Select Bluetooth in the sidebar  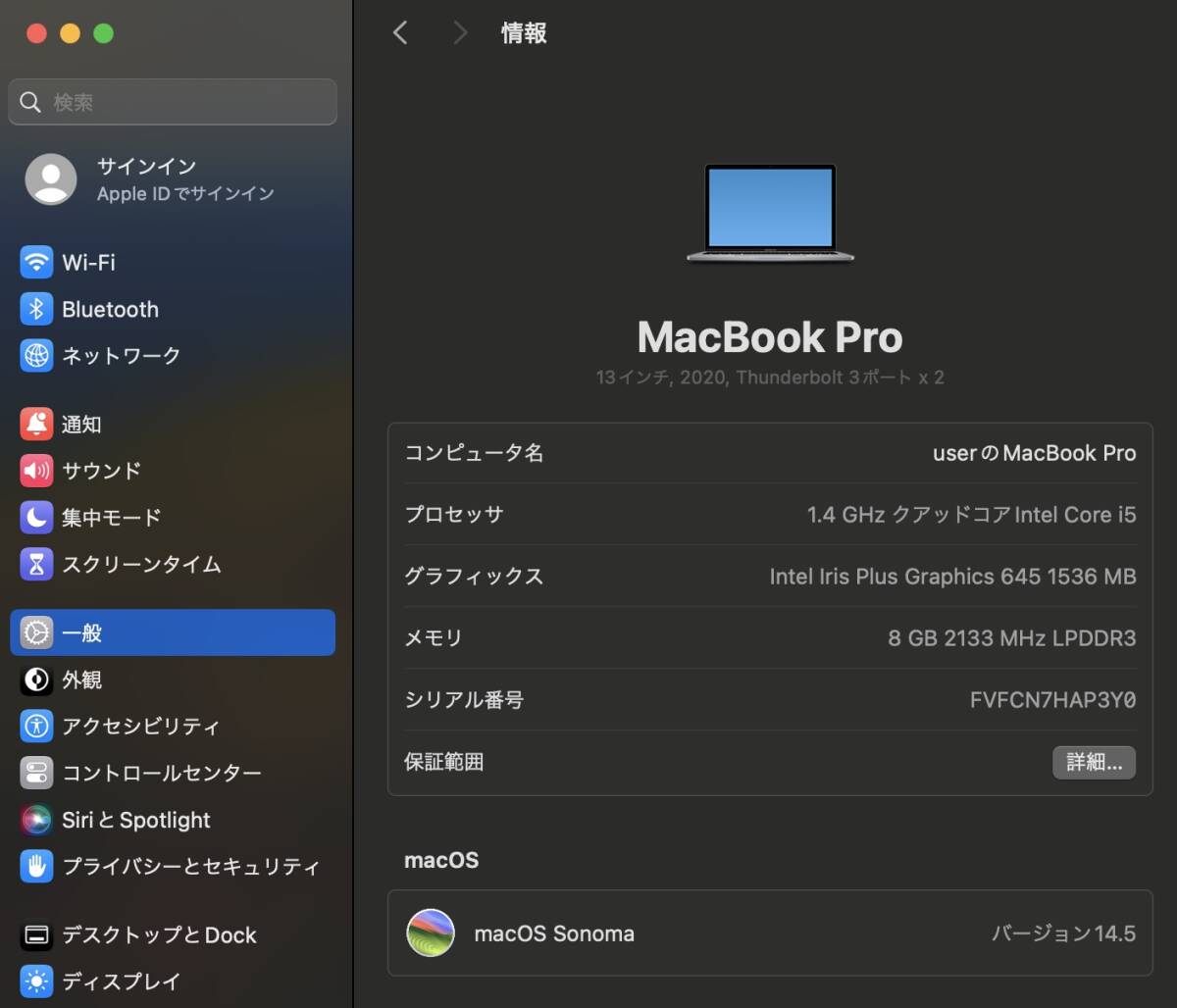pos(173,309)
